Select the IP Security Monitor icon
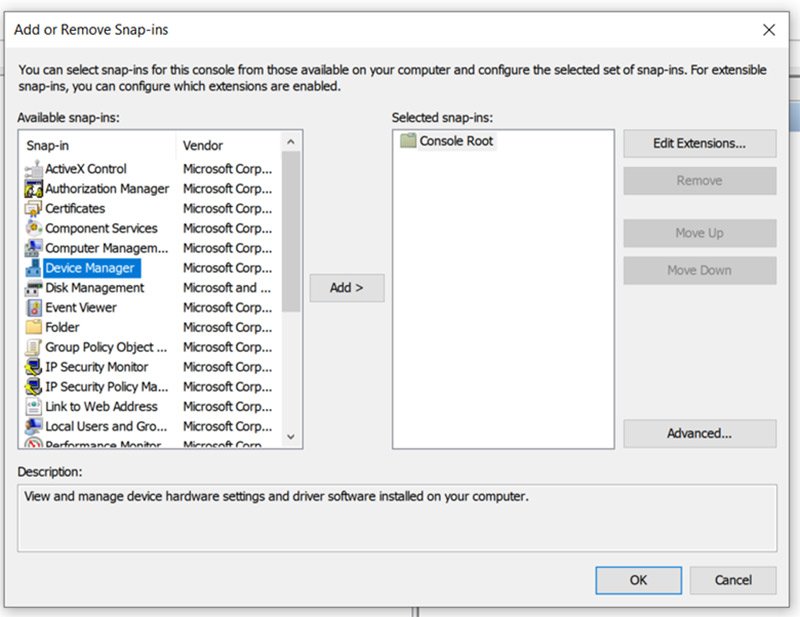Image resolution: width=800 pixels, height=617 pixels. pyautogui.click(x=33, y=367)
